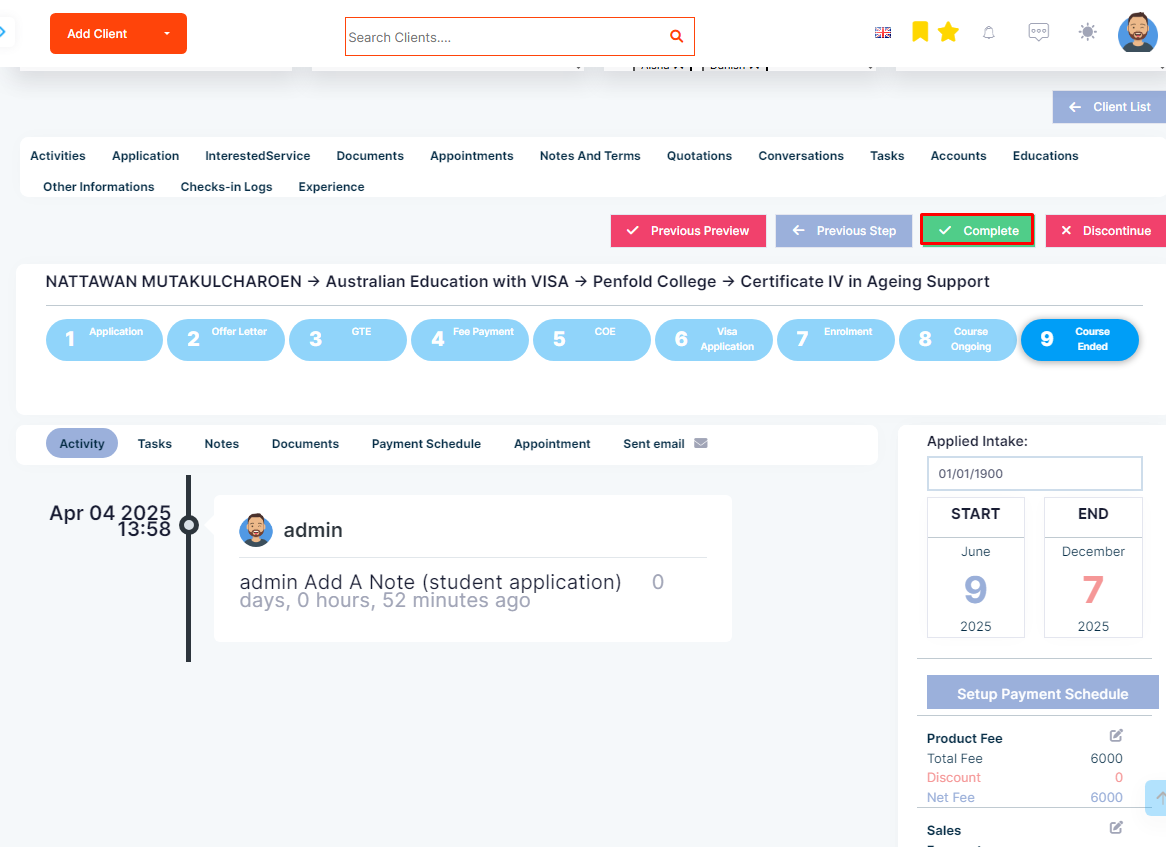Open the language flag selector

tap(883, 33)
